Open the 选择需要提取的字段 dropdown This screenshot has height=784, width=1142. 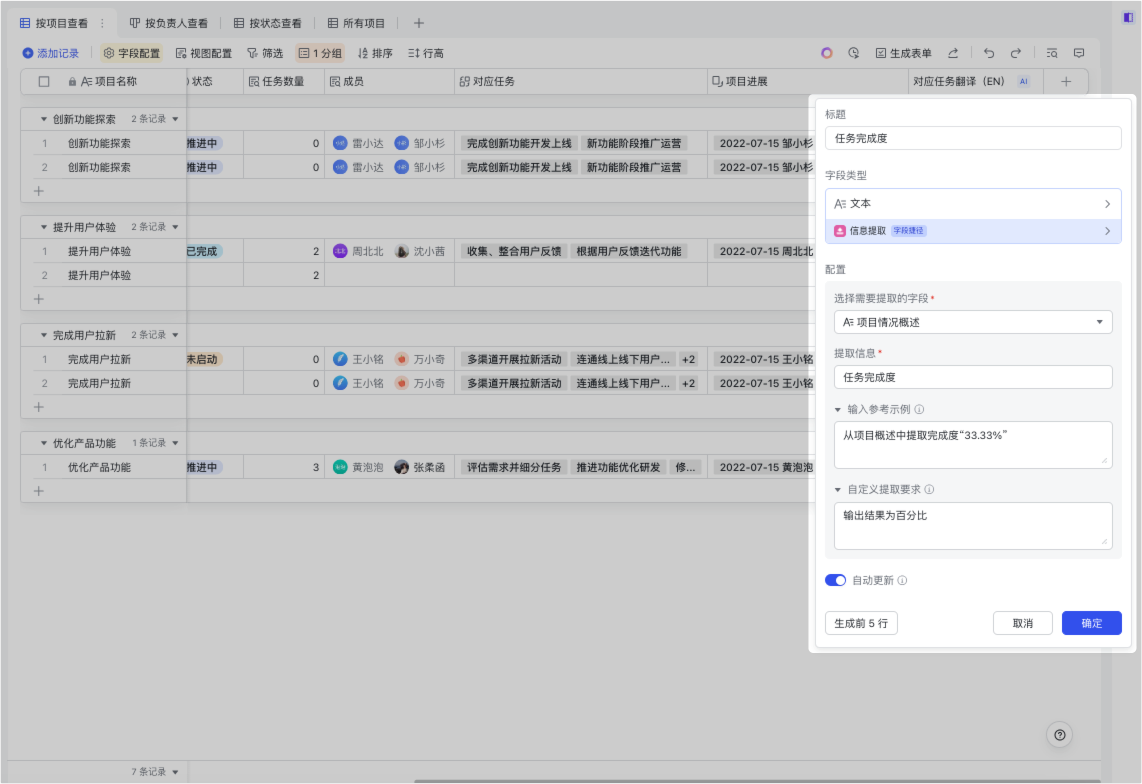point(973,322)
